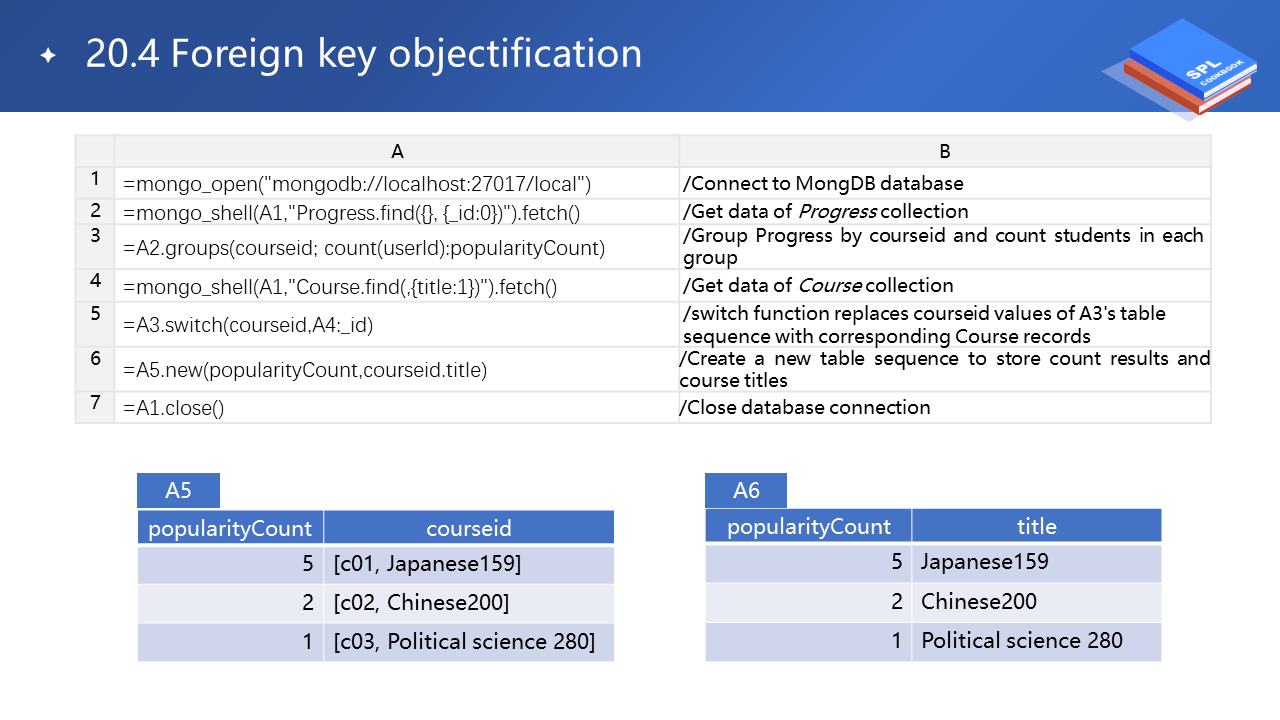
Task: Click the row 1 number in the grid
Action: 95,180
